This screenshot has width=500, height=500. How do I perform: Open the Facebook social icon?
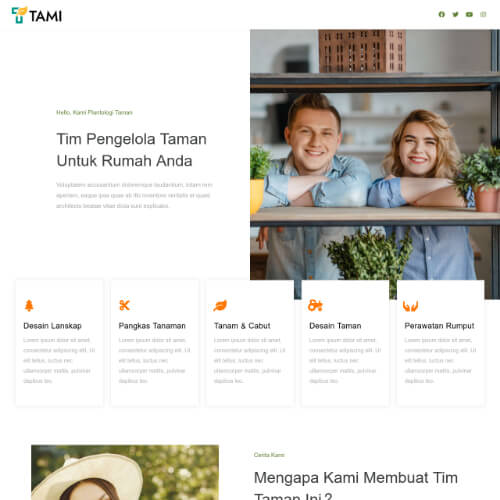point(442,14)
